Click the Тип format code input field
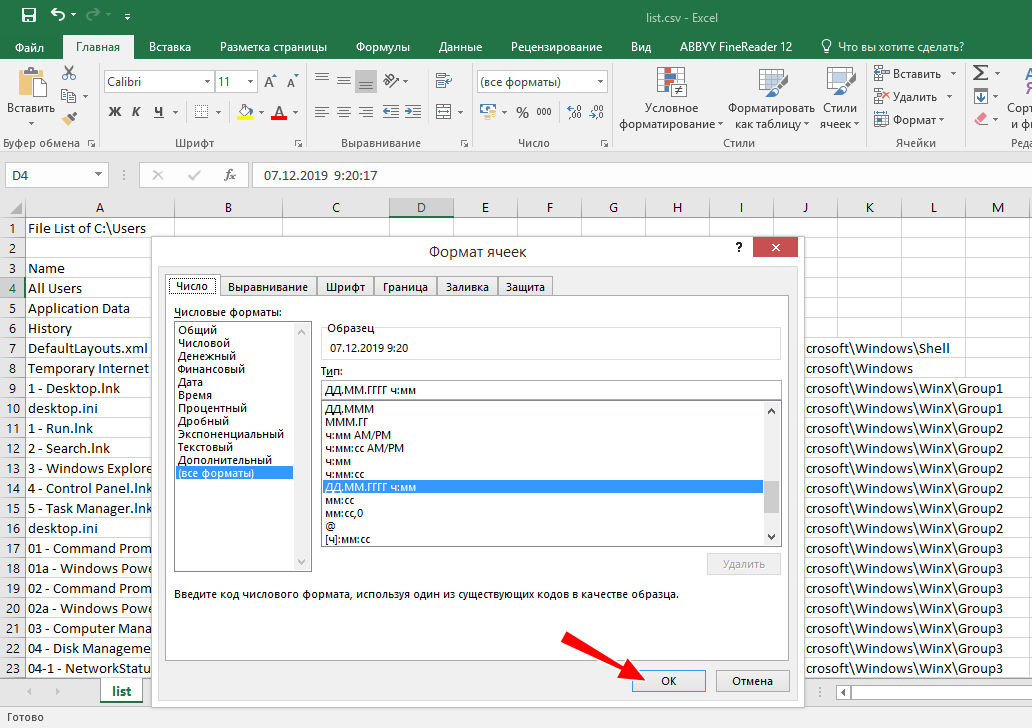The image size is (1032, 728). [x=550, y=389]
